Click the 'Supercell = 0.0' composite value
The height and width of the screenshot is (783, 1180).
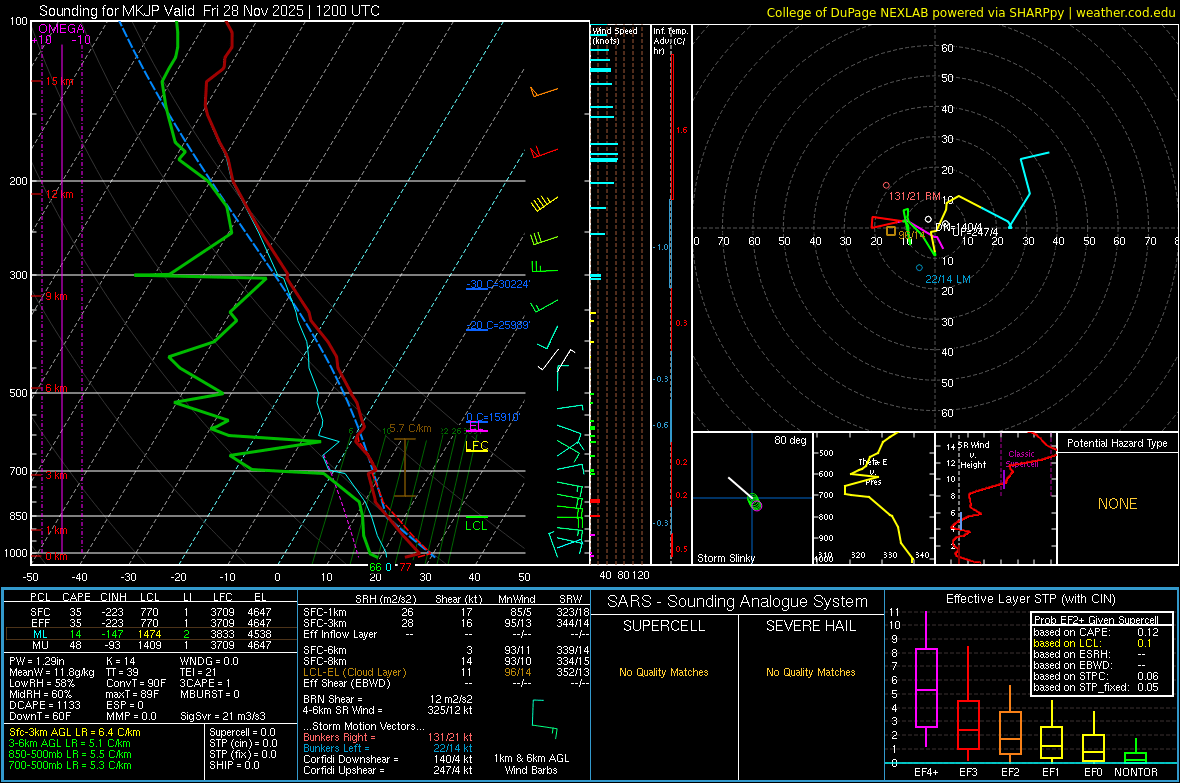click(242, 732)
